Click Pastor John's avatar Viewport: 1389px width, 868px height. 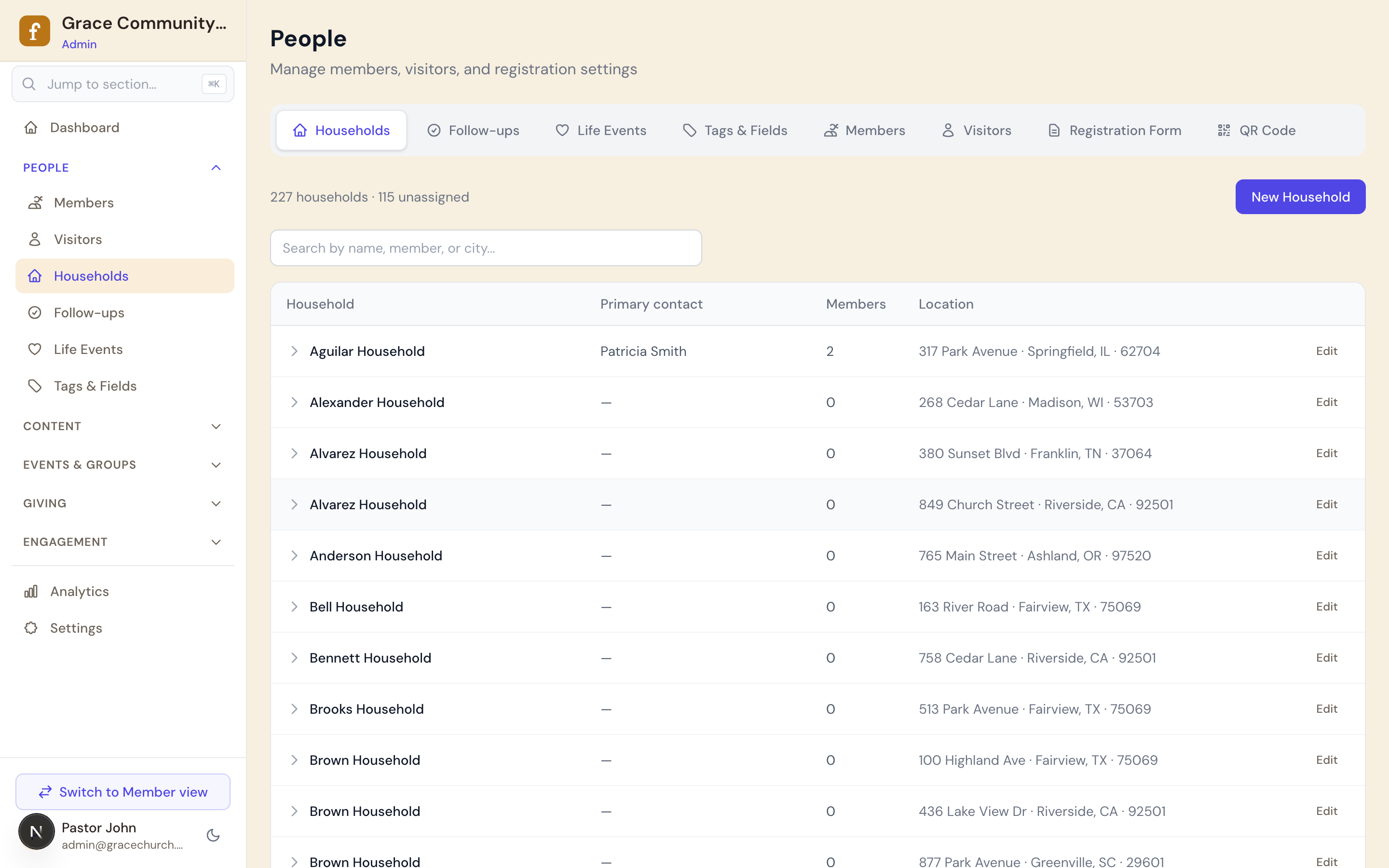tap(37, 831)
